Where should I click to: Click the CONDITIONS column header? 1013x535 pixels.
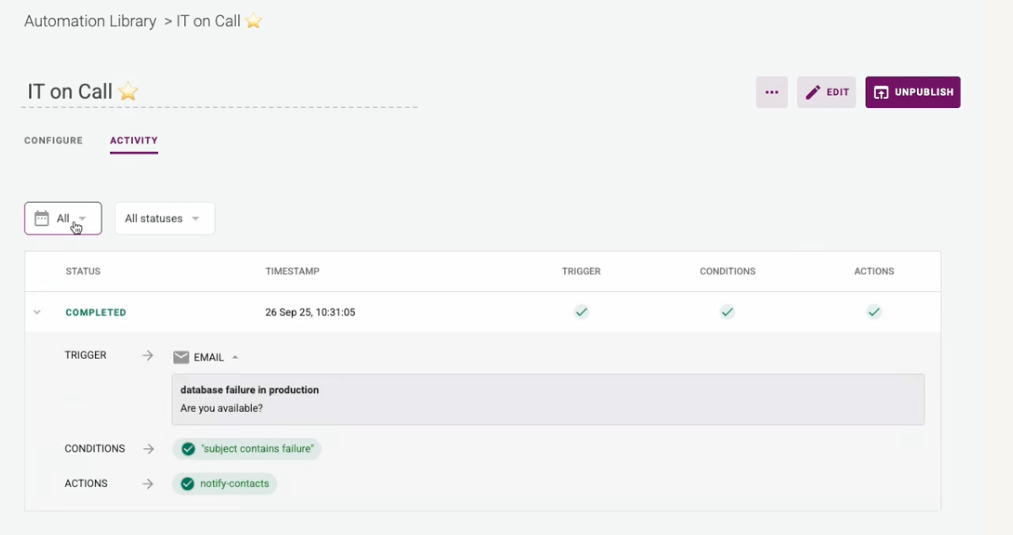727,271
